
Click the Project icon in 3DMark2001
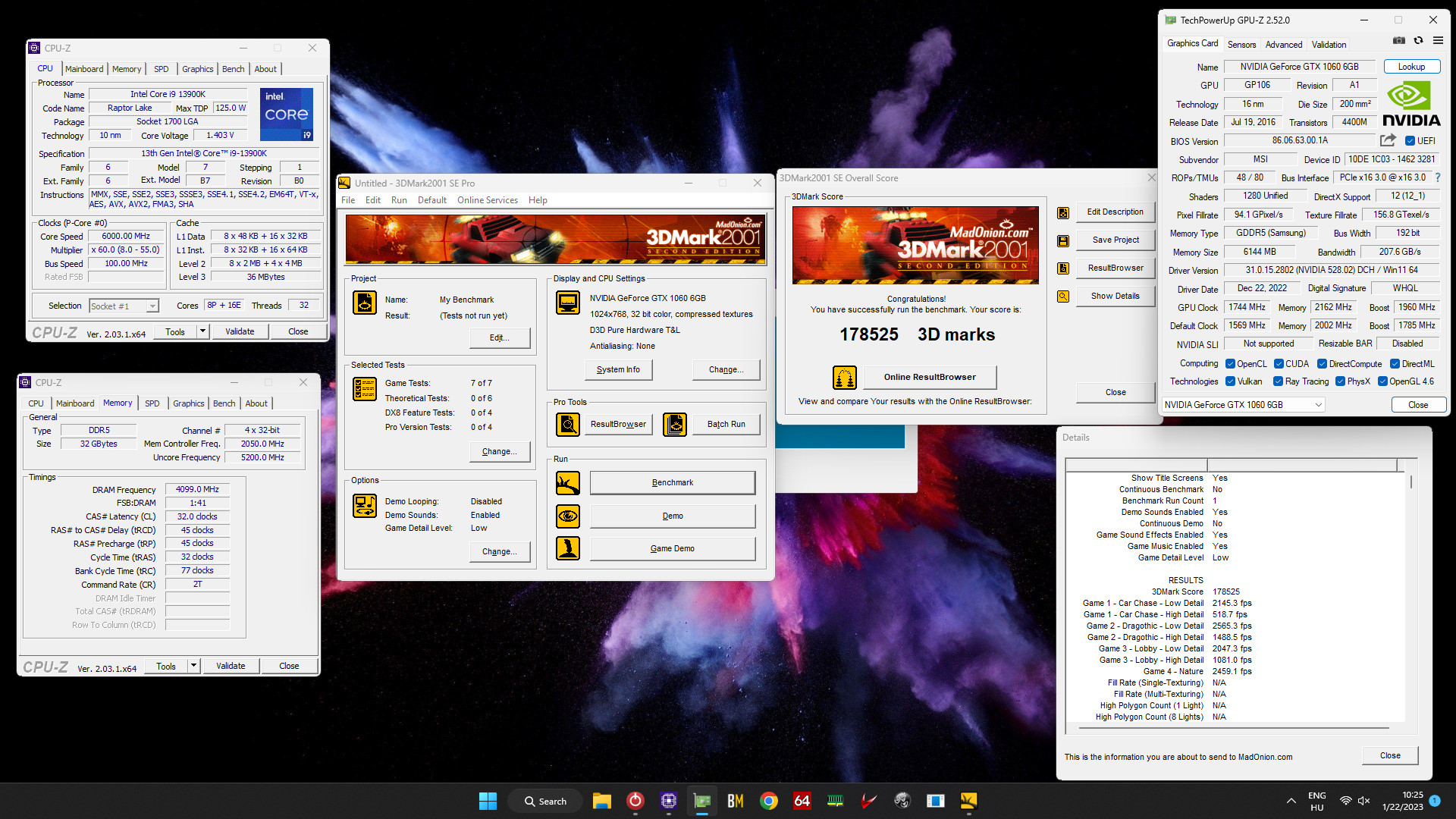coord(365,303)
